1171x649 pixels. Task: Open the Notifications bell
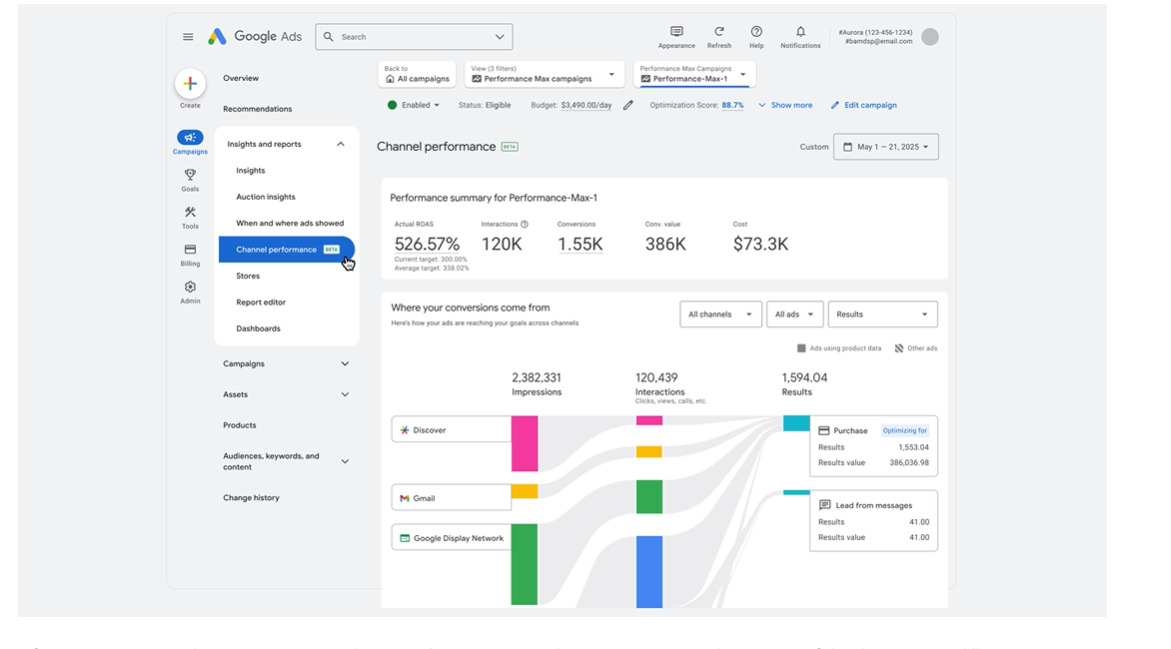[x=801, y=31]
